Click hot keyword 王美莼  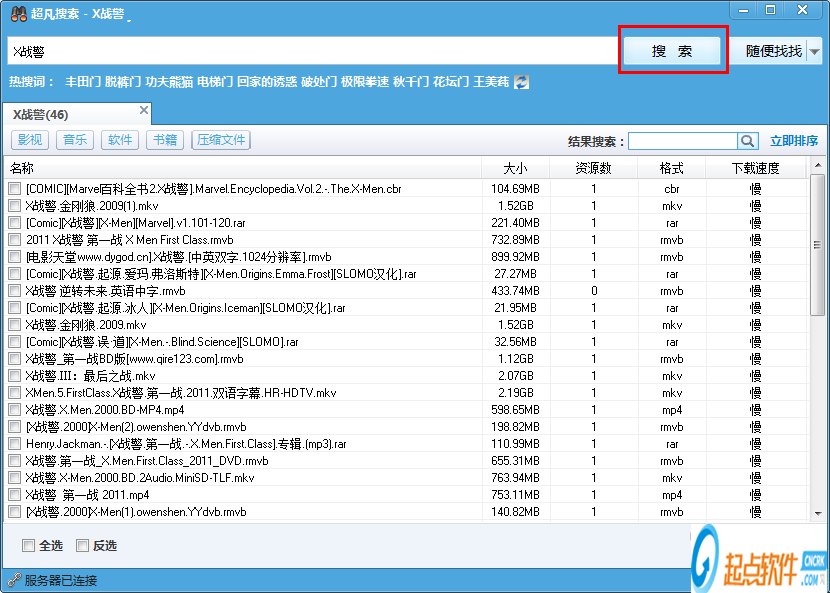pyautogui.click(x=491, y=82)
